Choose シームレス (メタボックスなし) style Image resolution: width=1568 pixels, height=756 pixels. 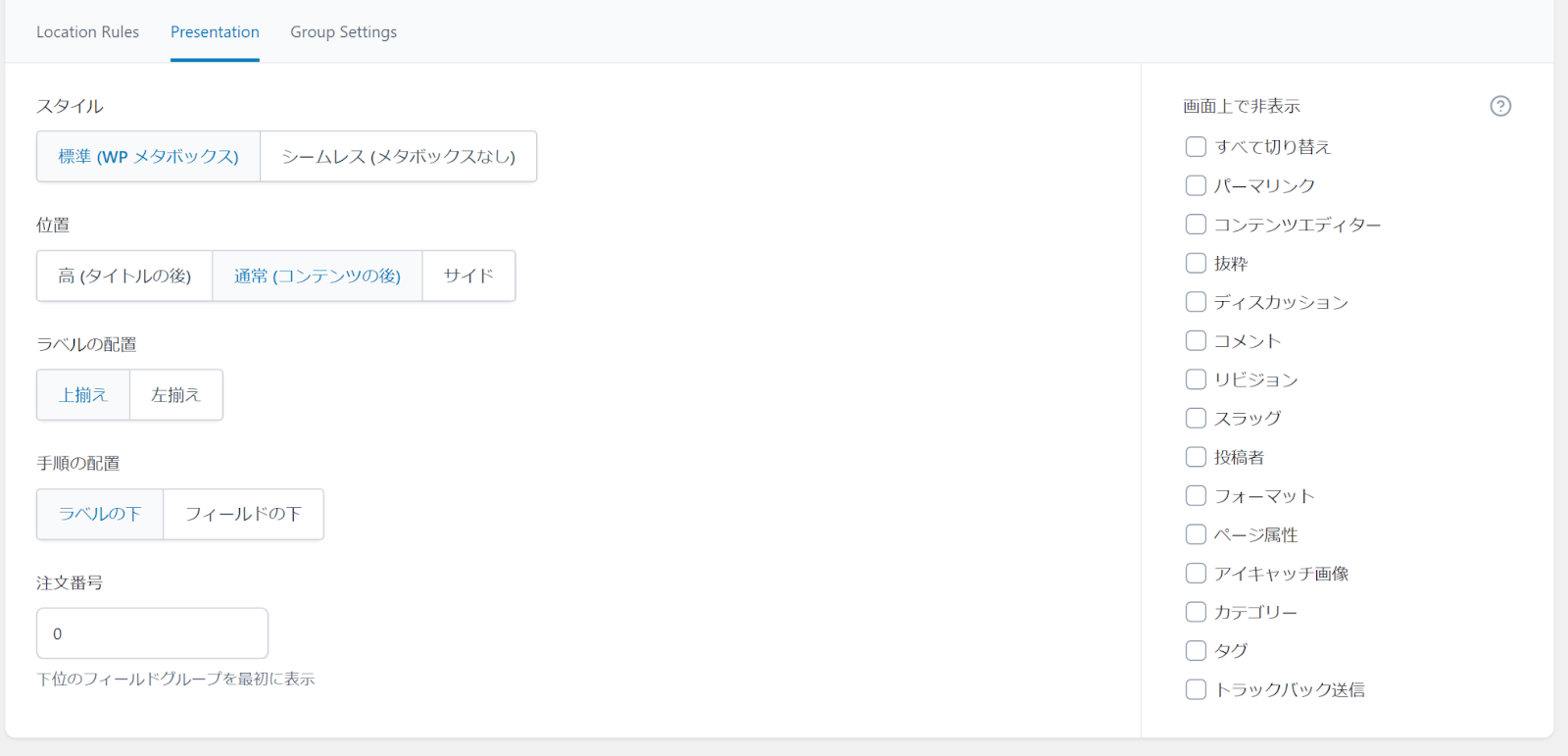(x=398, y=157)
